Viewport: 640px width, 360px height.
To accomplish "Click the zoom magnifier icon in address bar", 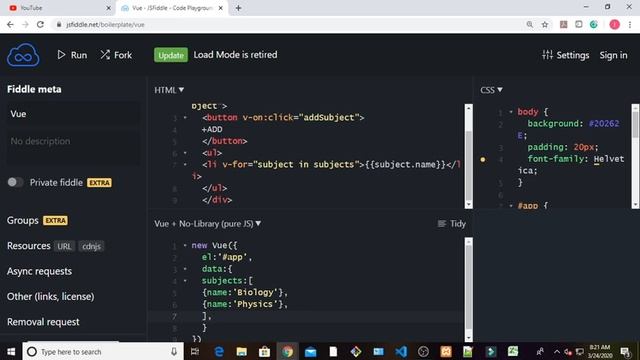I will click(530, 24).
